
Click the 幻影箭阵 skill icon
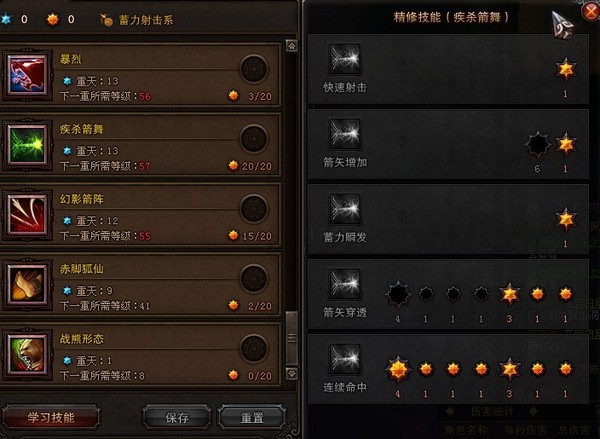click(28, 214)
